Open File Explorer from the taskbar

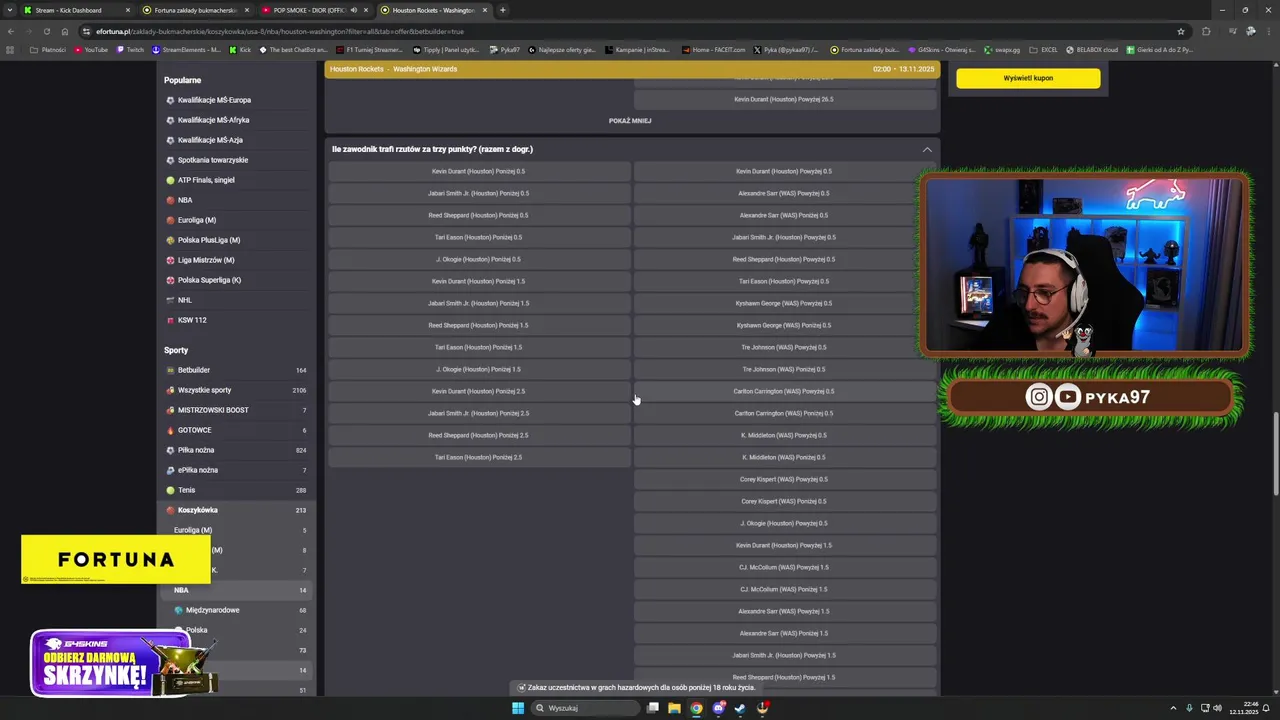click(674, 708)
